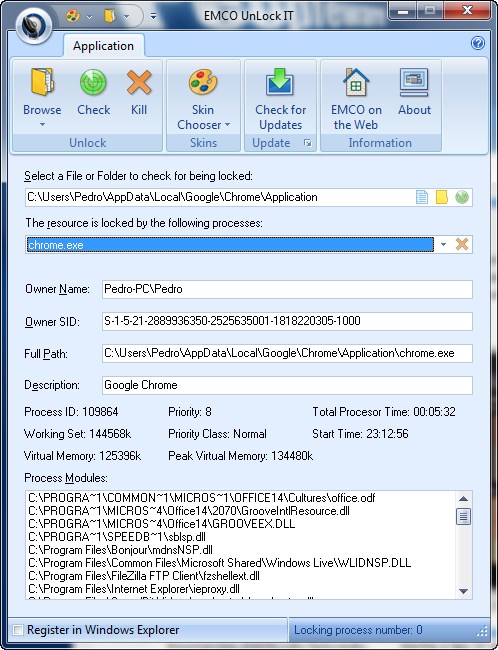
Task: Expand the Skin Chooser dropdown arrow
Action: (227, 125)
